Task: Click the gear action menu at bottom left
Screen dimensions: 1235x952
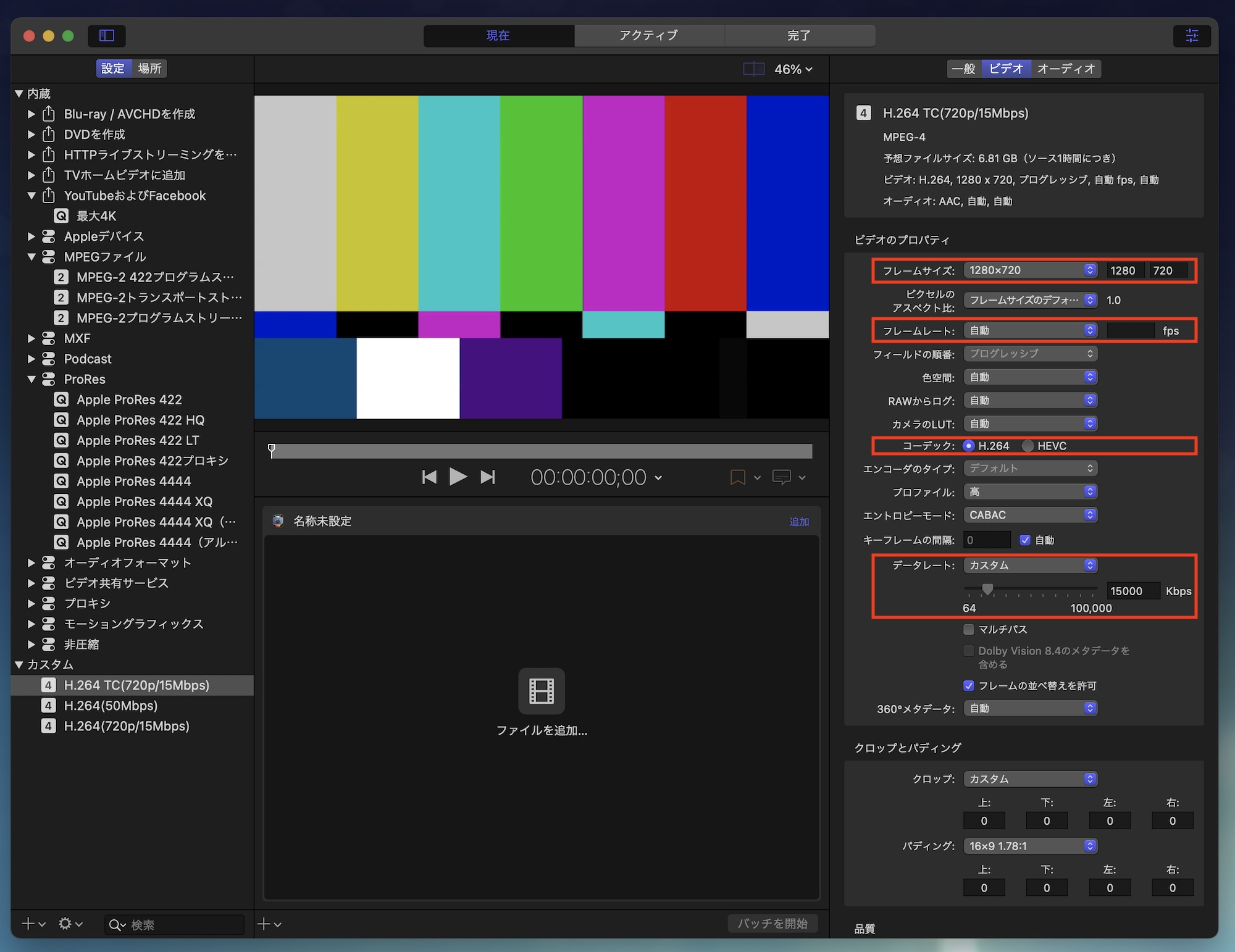Action: click(65, 924)
